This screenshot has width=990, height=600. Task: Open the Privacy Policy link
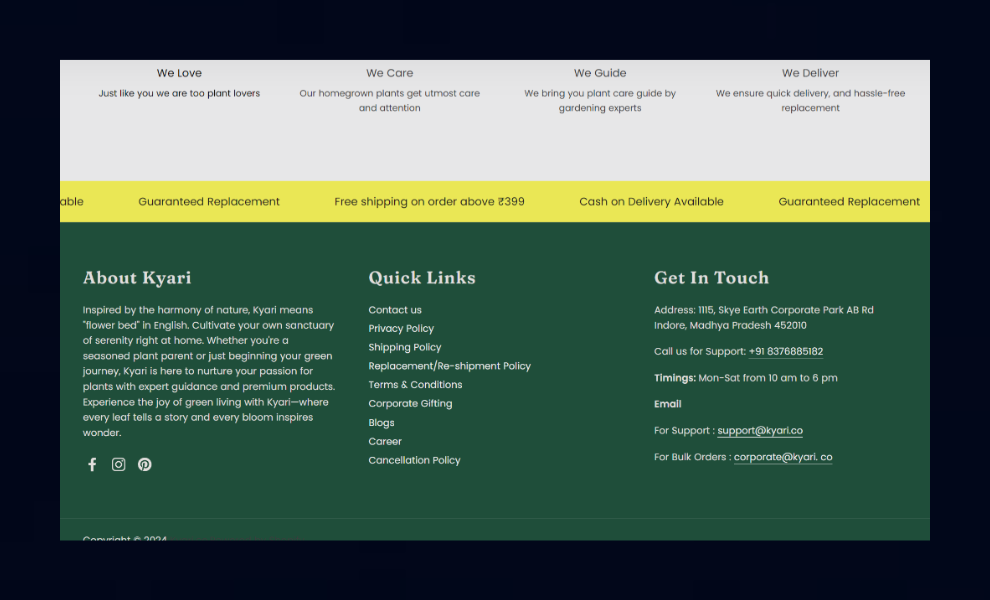pyautogui.click(x=401, y=328)
